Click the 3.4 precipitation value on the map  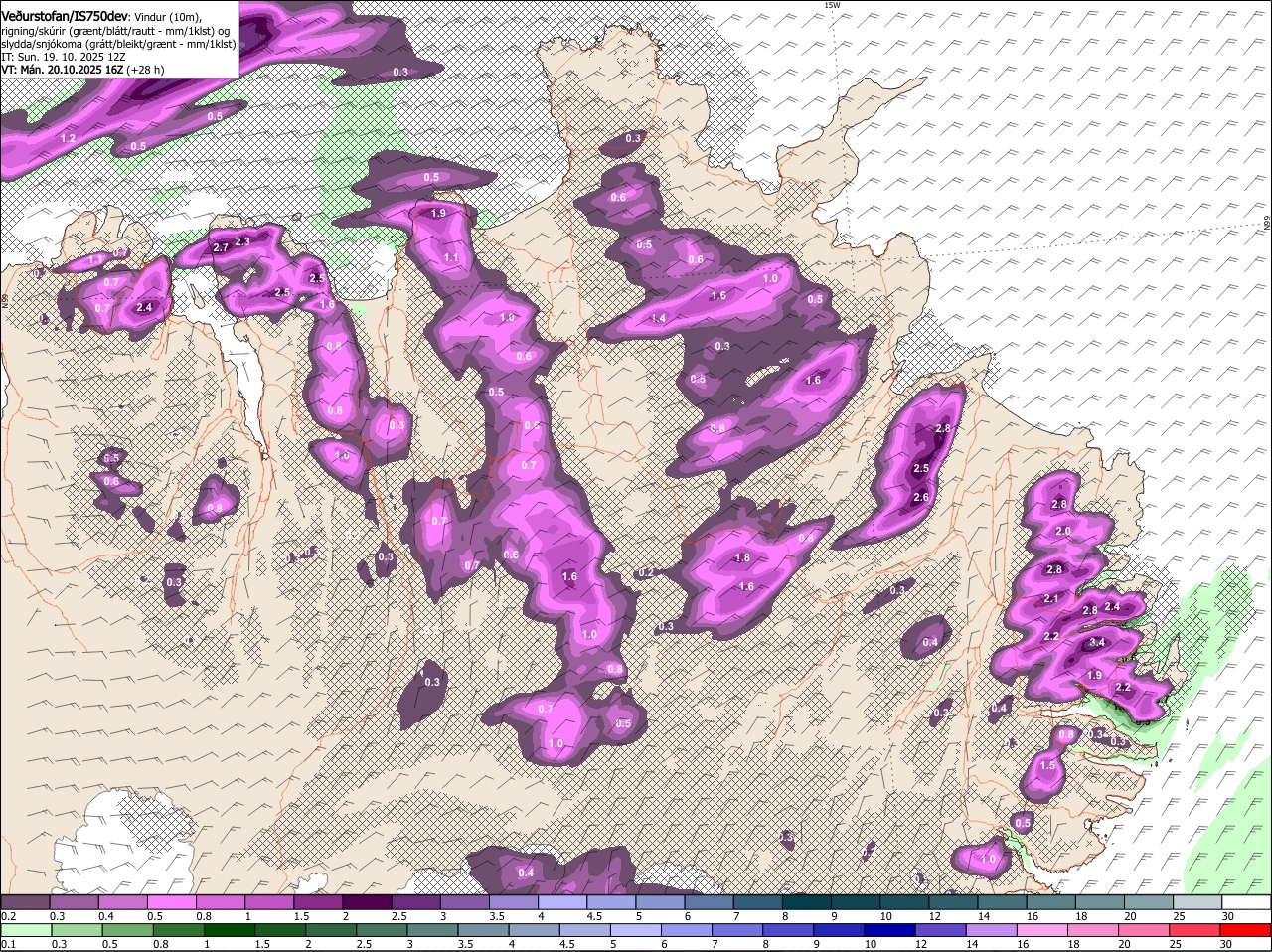tap(1097, 643)
